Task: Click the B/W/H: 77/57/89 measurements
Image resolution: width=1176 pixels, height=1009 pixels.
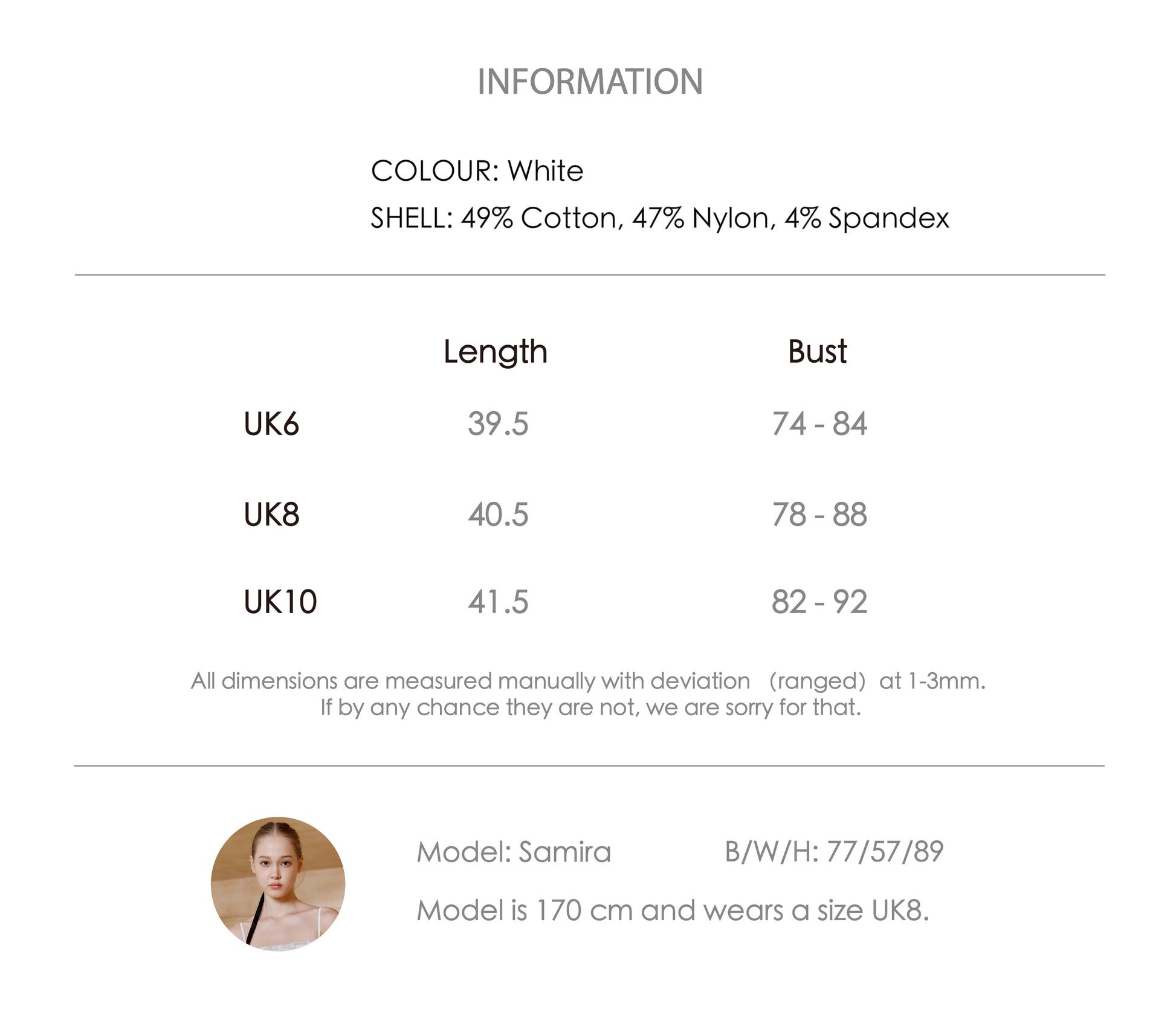Action: [x=834, y=852]
